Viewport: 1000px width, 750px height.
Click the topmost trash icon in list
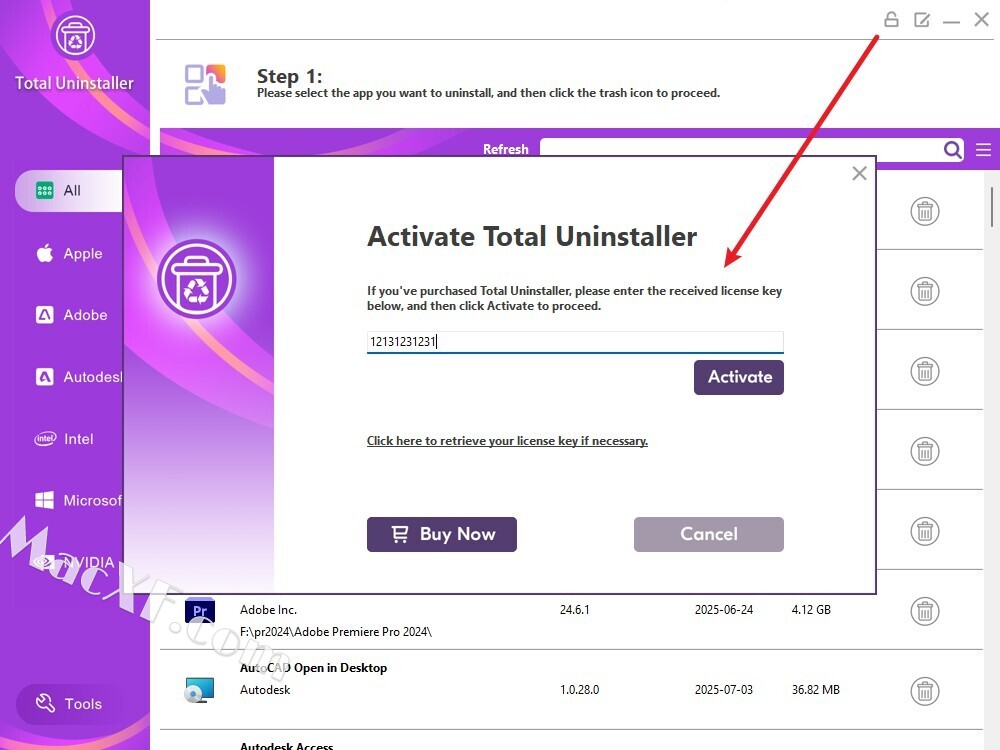pyautogui.click(x=925, y=211)
